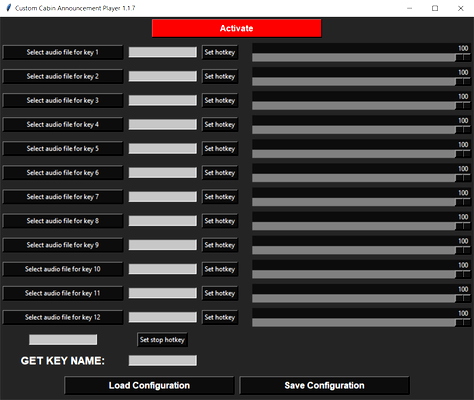
Task: Set hotkey for key 8 row
Action: (220, 221)
